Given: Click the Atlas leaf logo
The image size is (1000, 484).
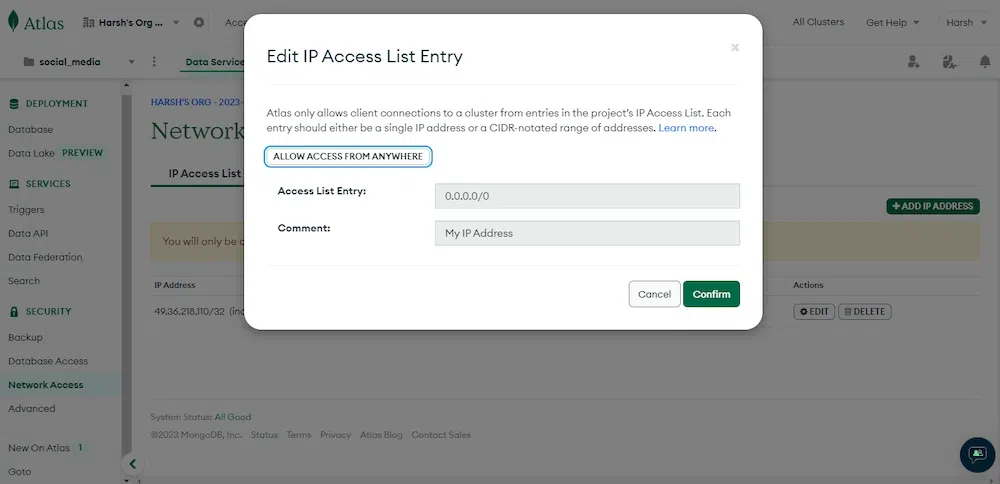Looking at the screenshot, I should point(14,22).
